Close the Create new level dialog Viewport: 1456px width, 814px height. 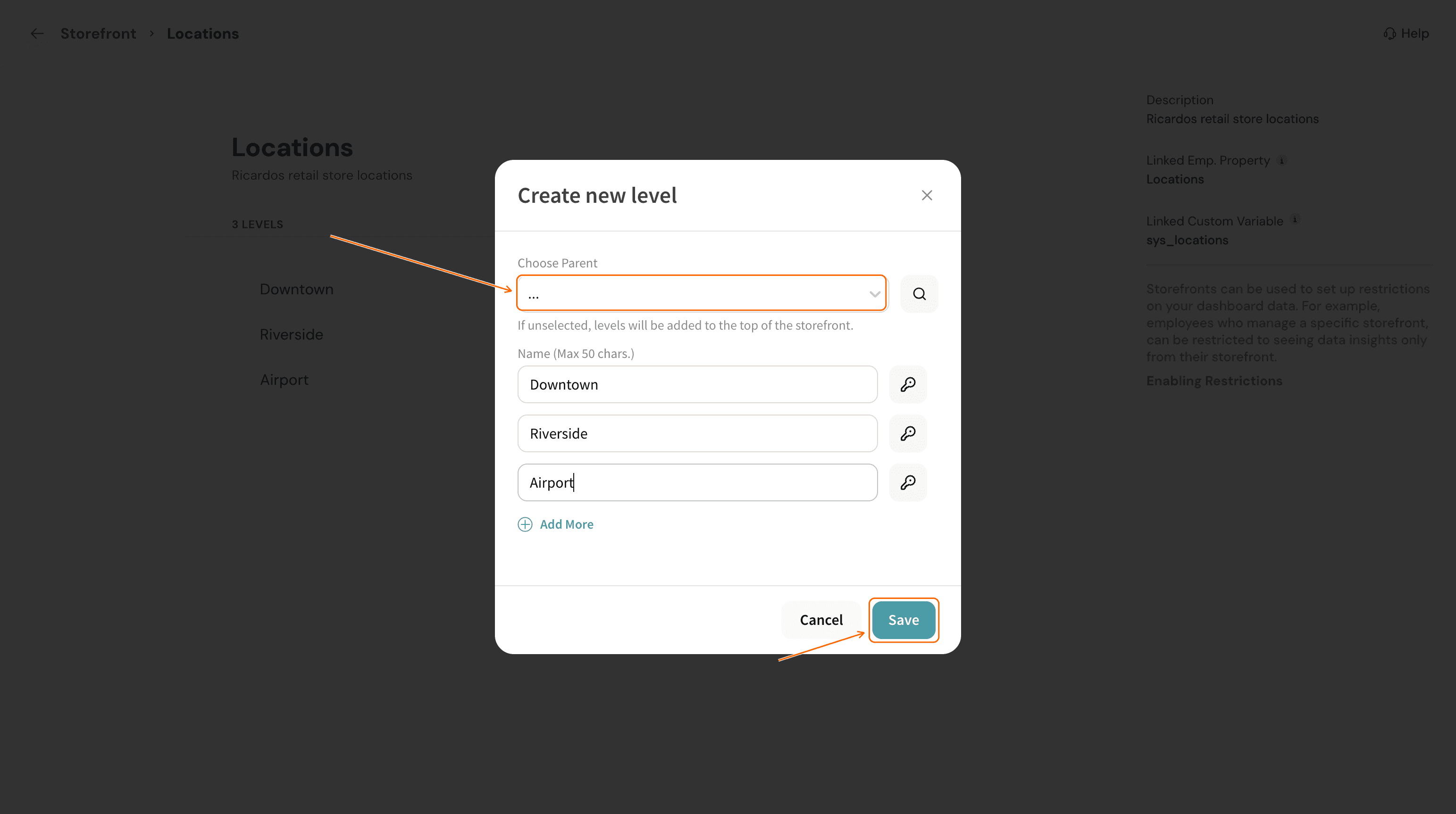tap(927, 195)
